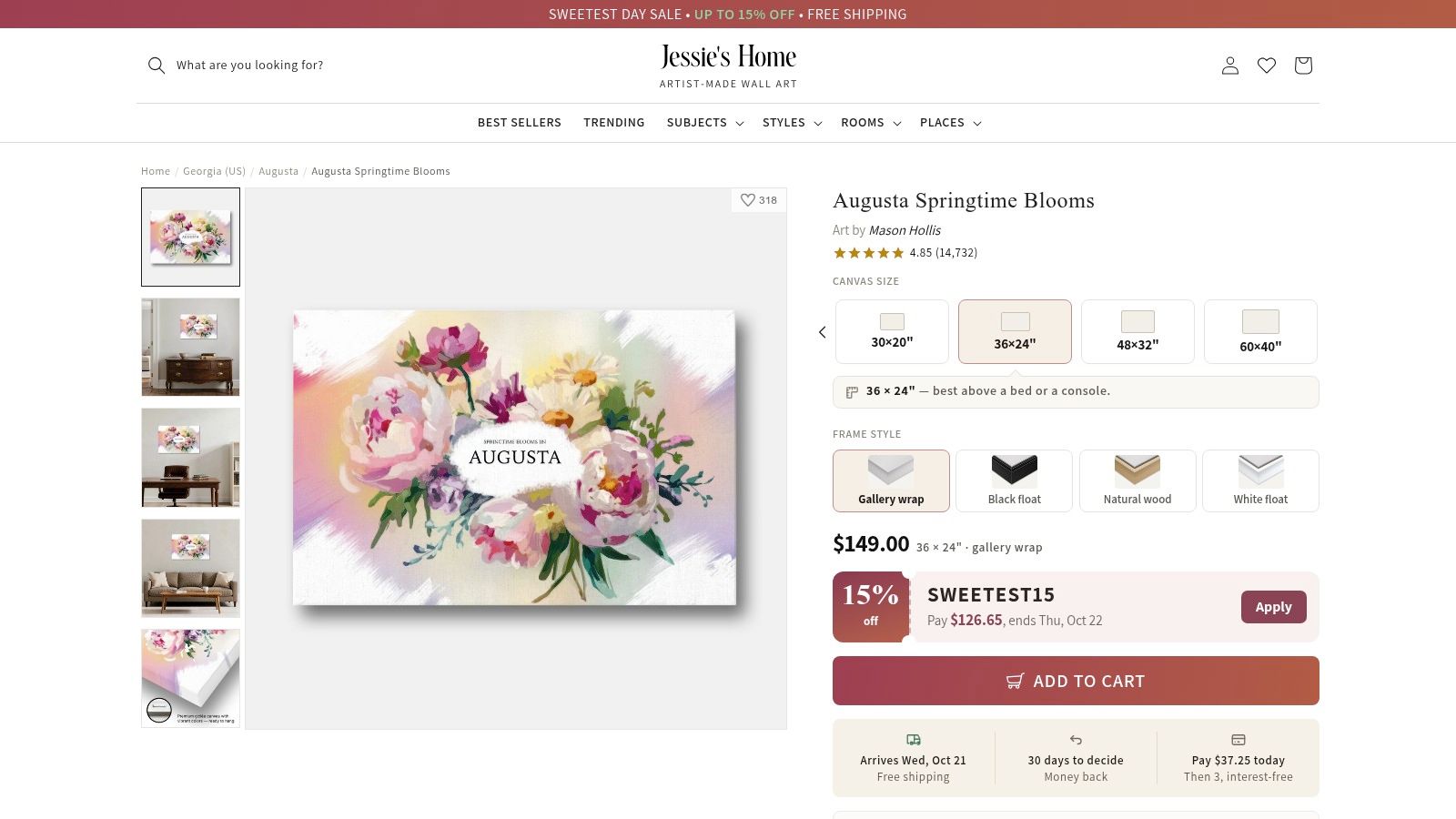The image size is (1456, 819).
Task: Favorite the artwork via the 318 heart
Action: (759, 200)
